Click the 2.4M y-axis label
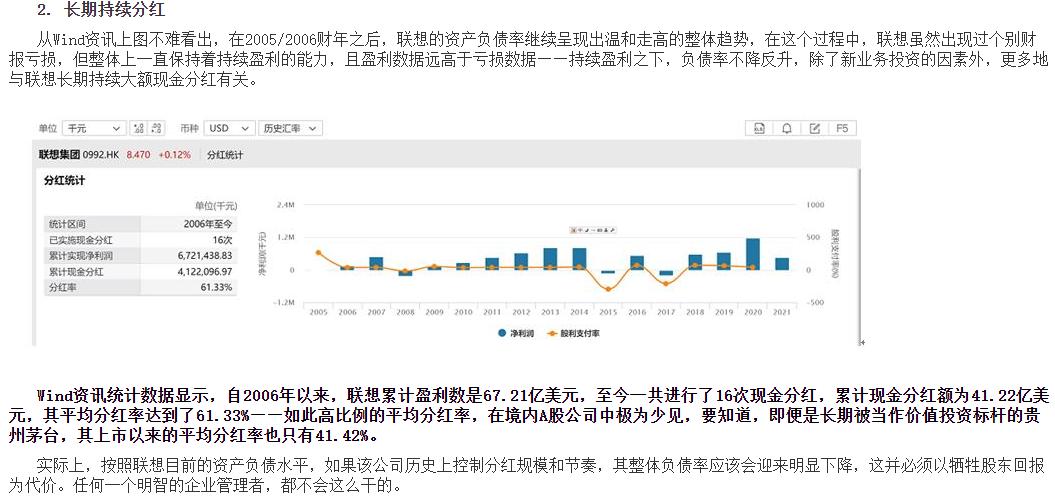The image size is (1055, 504). click(286, 205)
